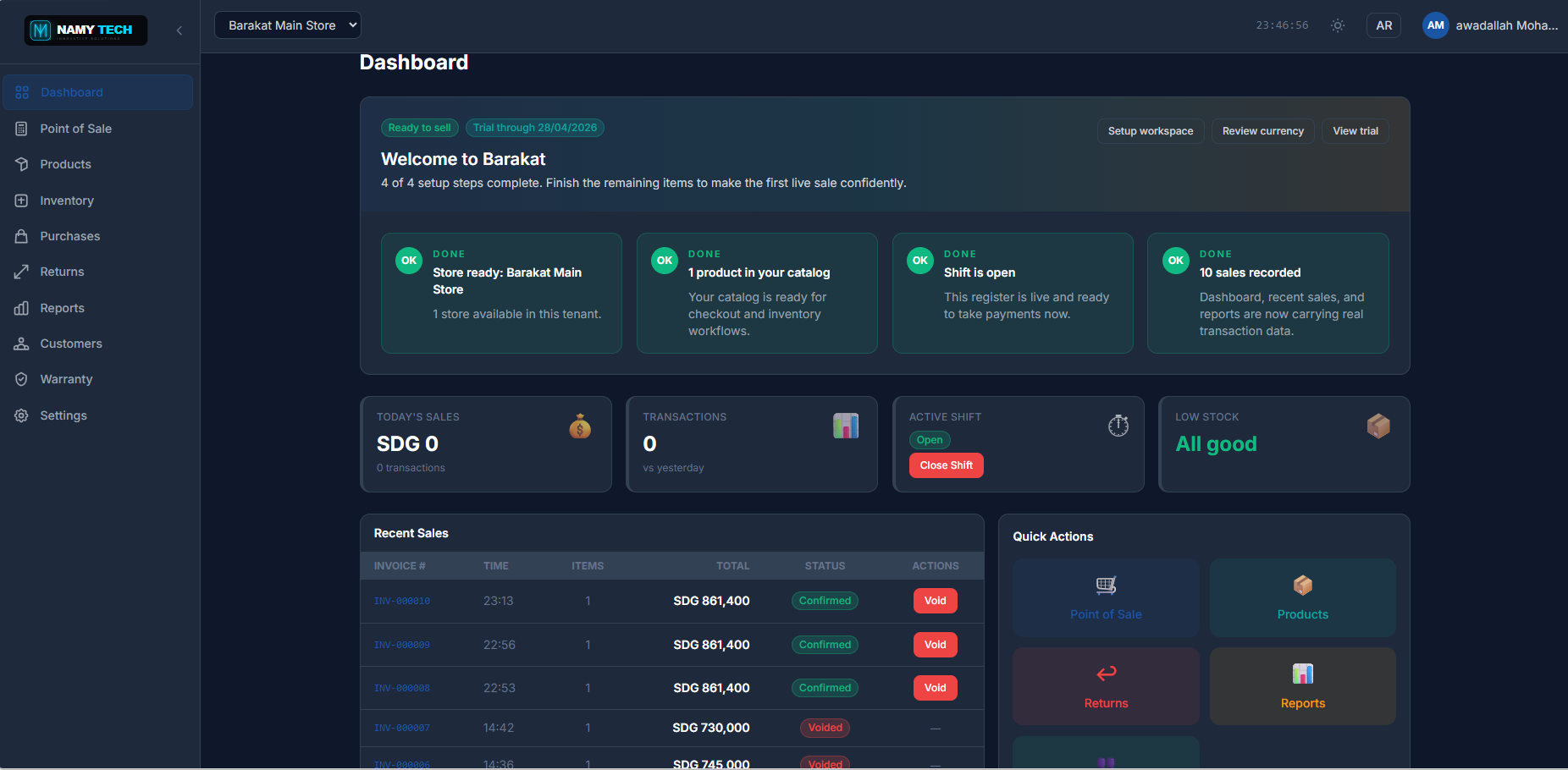
Task: Click the TOTAL column header
Action: [733, 566]
